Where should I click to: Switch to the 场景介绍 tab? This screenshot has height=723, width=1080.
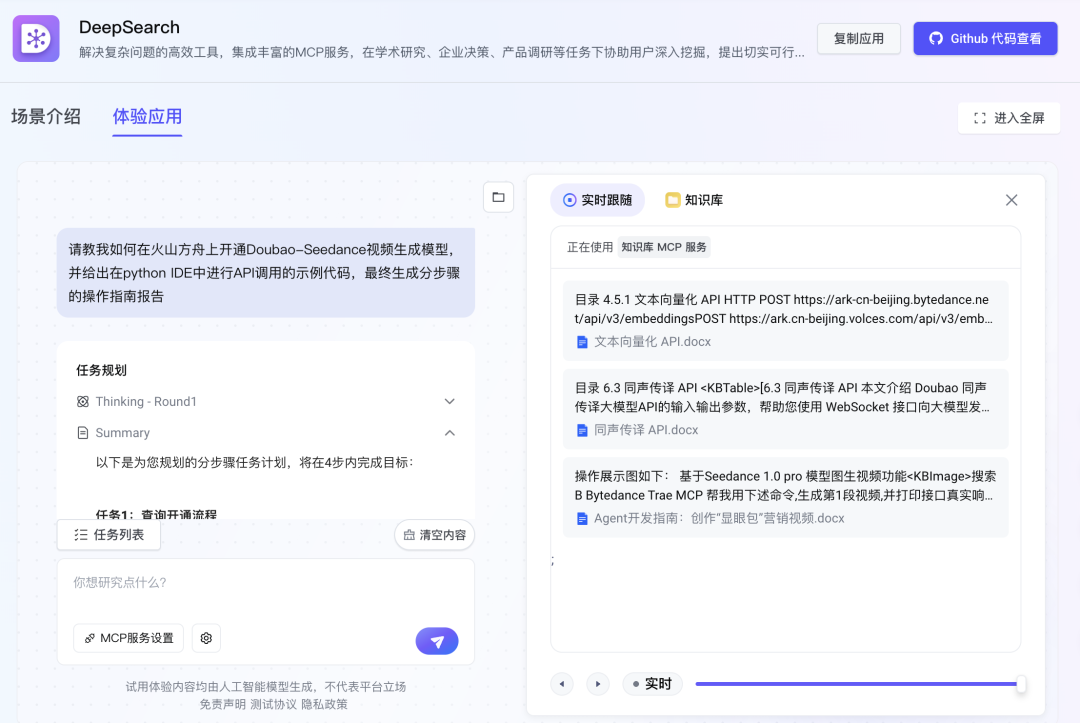46,116
